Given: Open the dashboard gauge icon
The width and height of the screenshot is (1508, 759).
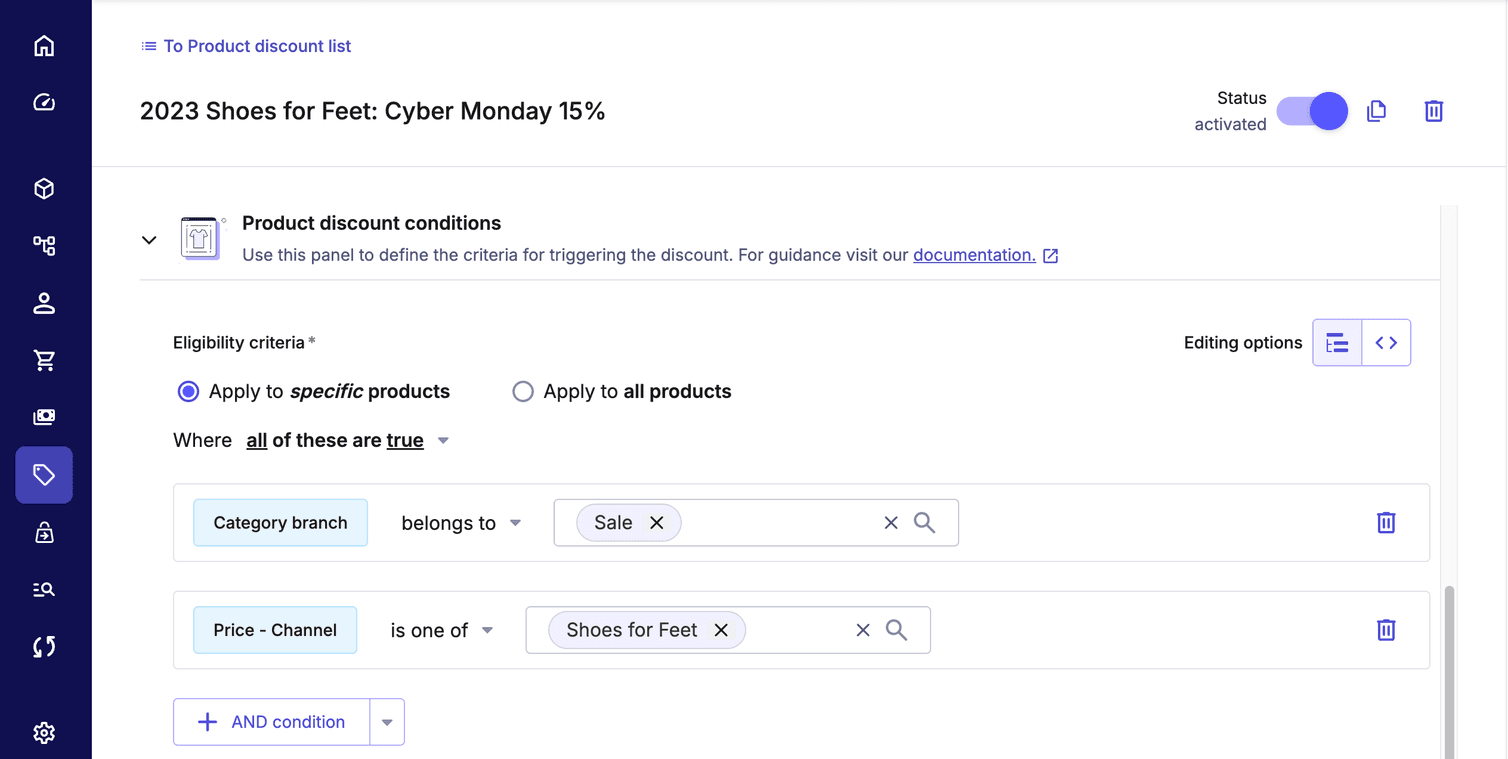Looking at the screenshot, I should (x=44, y=102).
